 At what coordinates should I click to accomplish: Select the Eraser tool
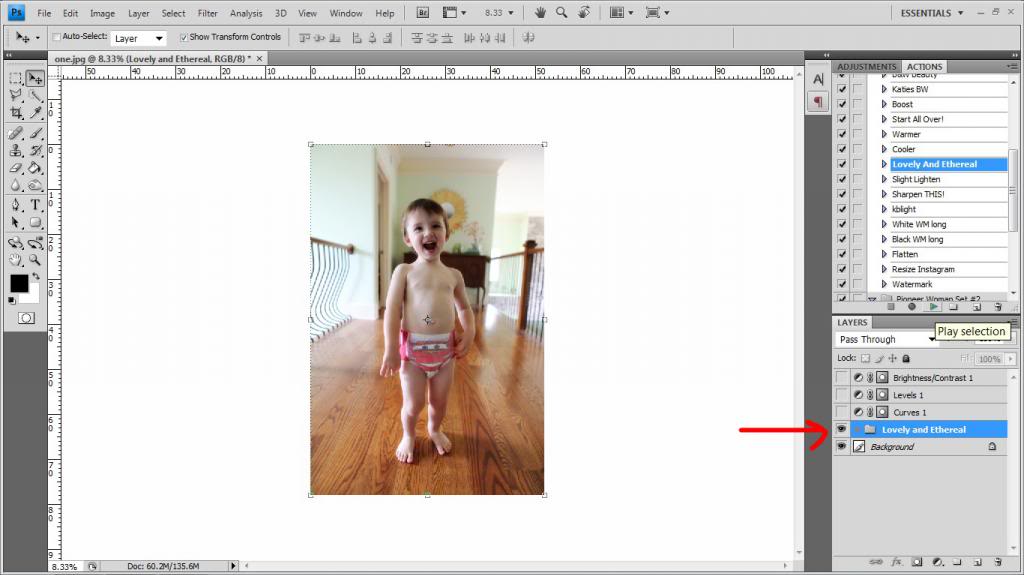16,168
